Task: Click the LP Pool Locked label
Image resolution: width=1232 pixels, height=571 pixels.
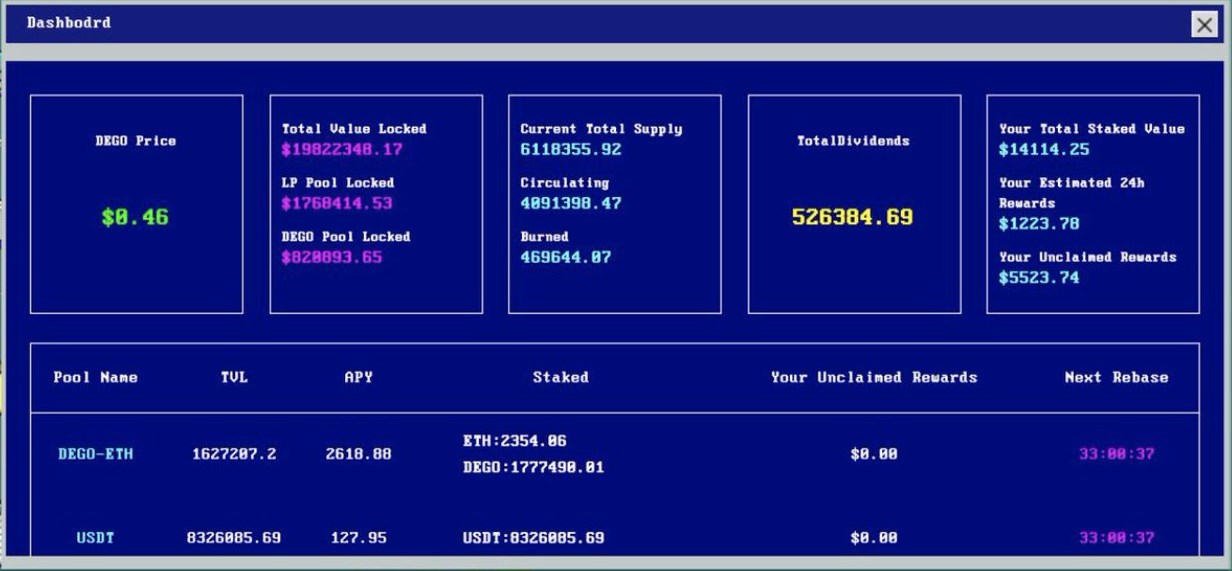Action: pos(338,183)
